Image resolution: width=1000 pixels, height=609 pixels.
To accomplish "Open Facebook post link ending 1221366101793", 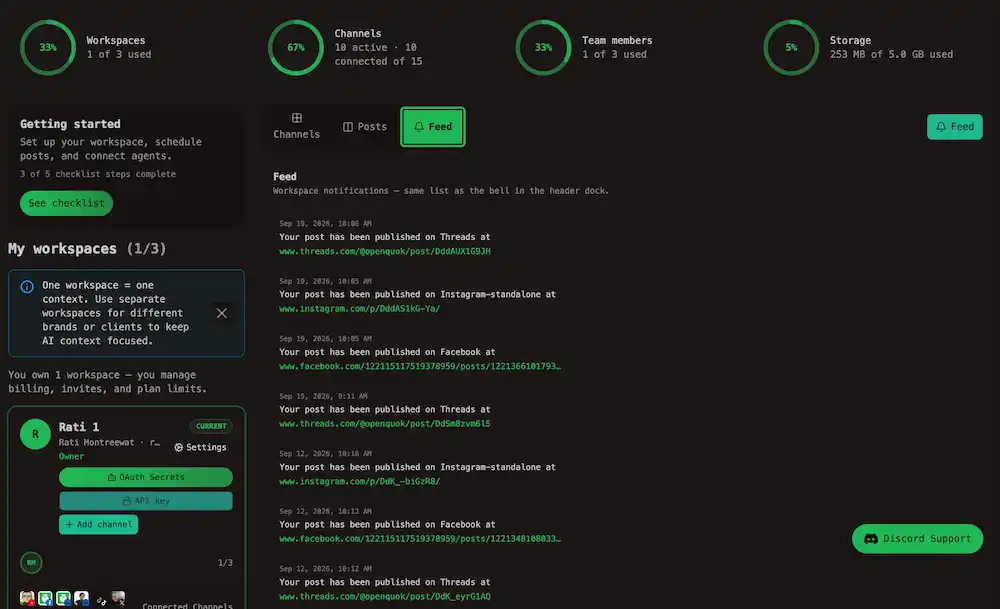I will tap(420, 366).
